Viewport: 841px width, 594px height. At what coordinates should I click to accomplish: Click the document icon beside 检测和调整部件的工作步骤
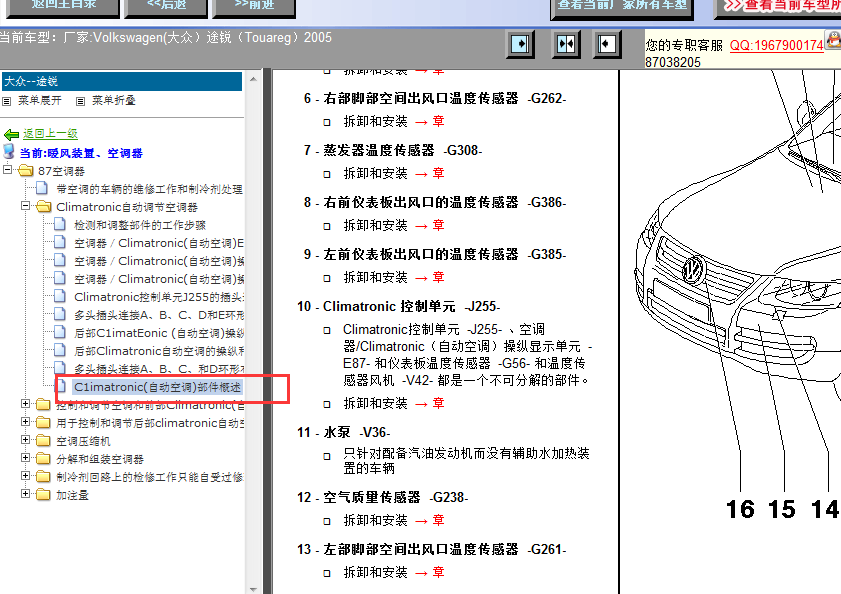point(60,224)
